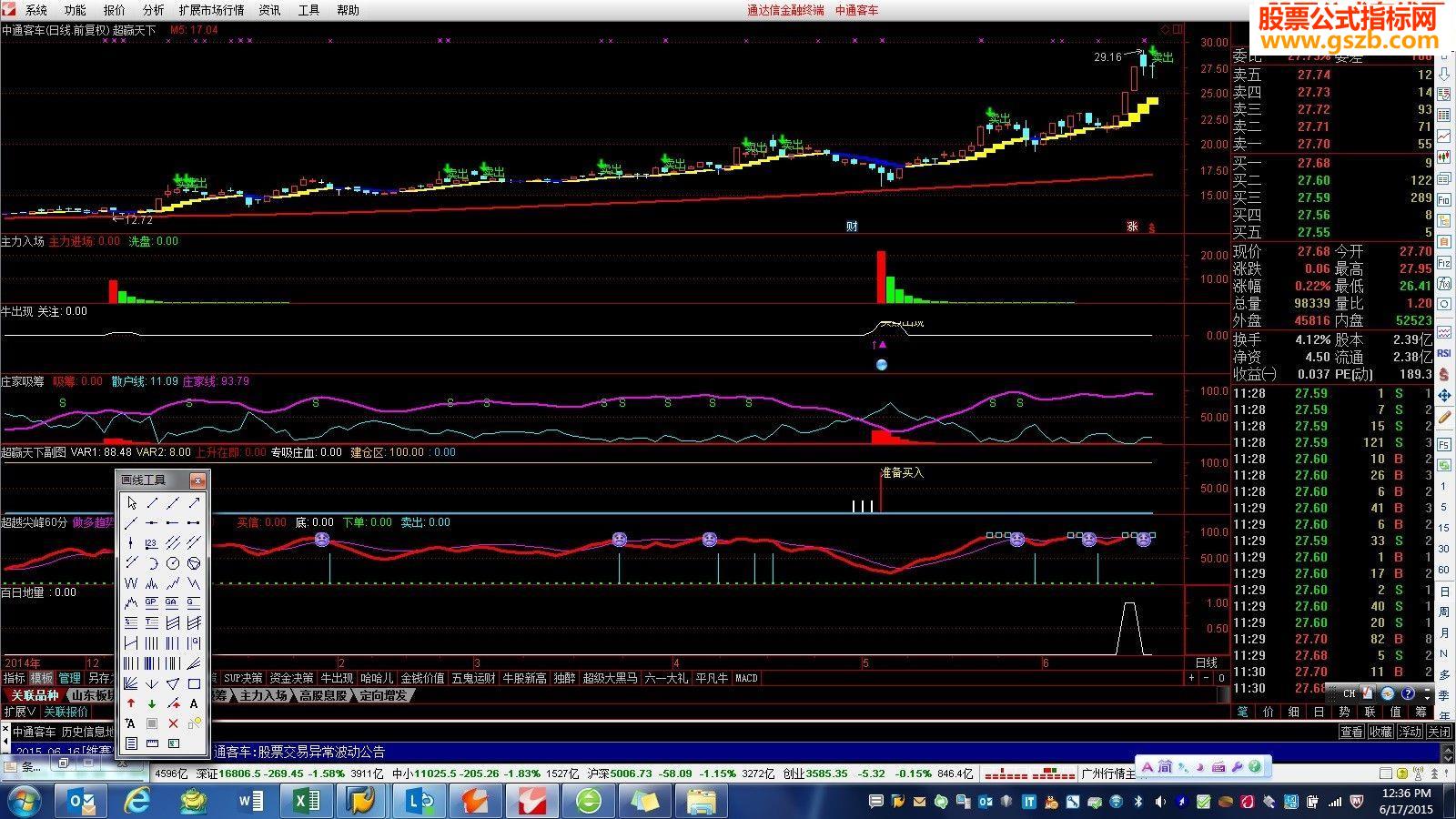The image size is (1456, 819).
Task: Expand the 扩展V dropdown
Action: [x=19, y=712]
